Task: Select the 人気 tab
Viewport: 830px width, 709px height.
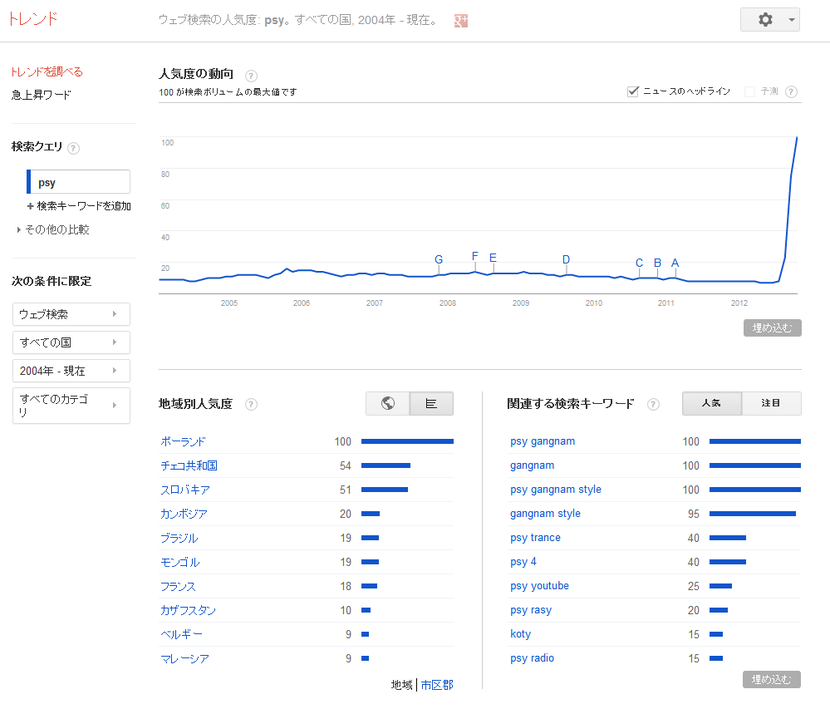Action: point(711,403)
